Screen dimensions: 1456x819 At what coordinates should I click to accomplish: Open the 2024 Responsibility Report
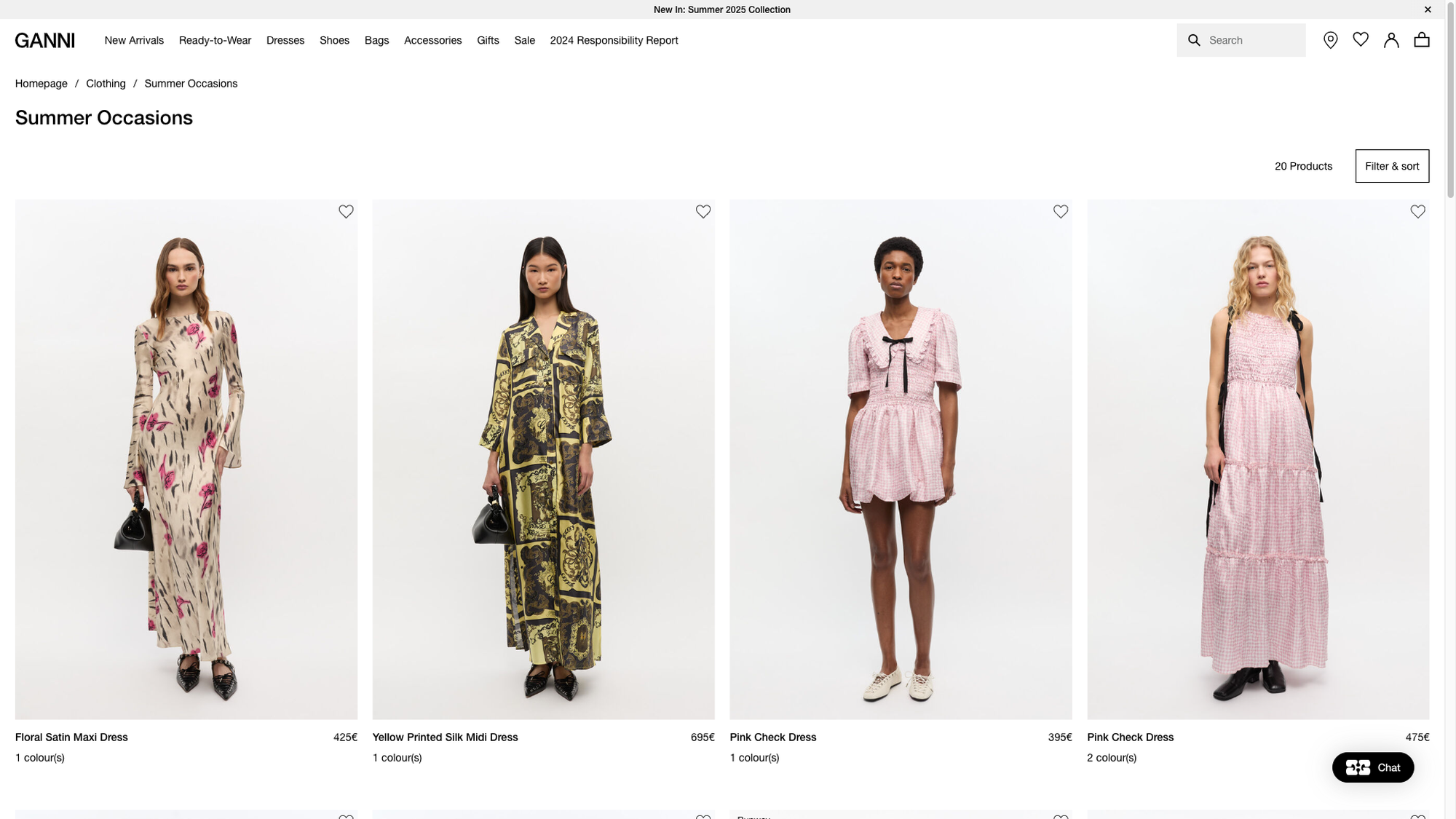click(614, 40)
